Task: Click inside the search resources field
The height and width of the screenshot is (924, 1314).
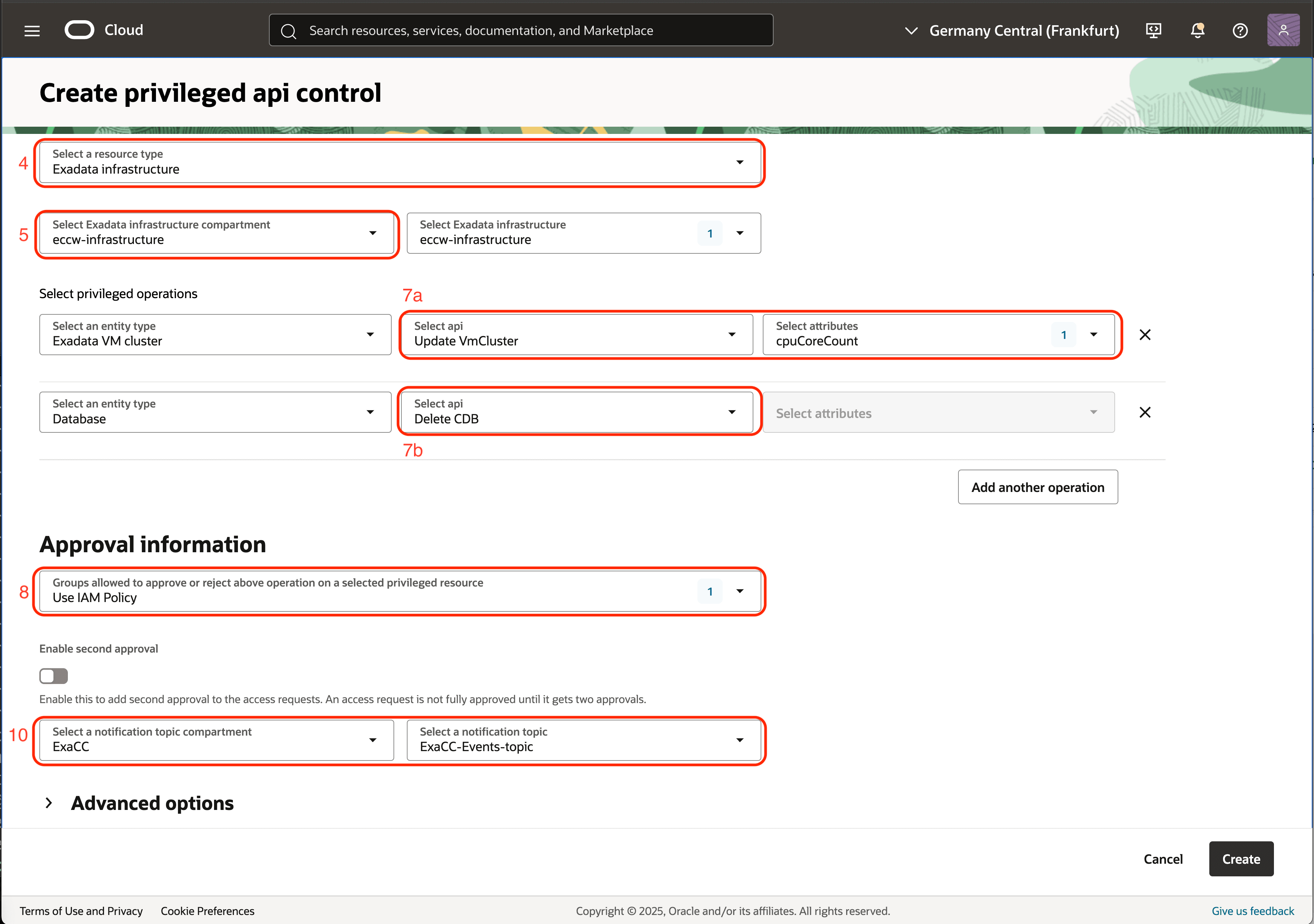Action: (x=515, y=30)
